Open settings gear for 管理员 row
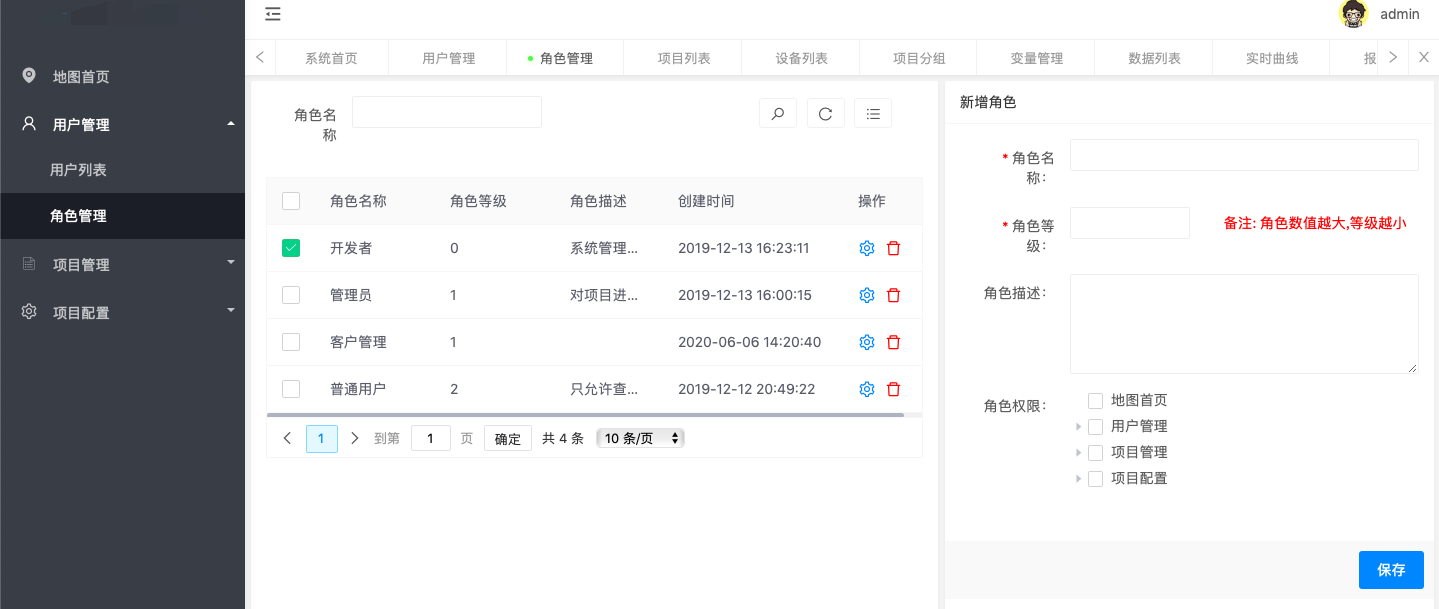Screen dimensions: 1439x609 pos(867,295)
